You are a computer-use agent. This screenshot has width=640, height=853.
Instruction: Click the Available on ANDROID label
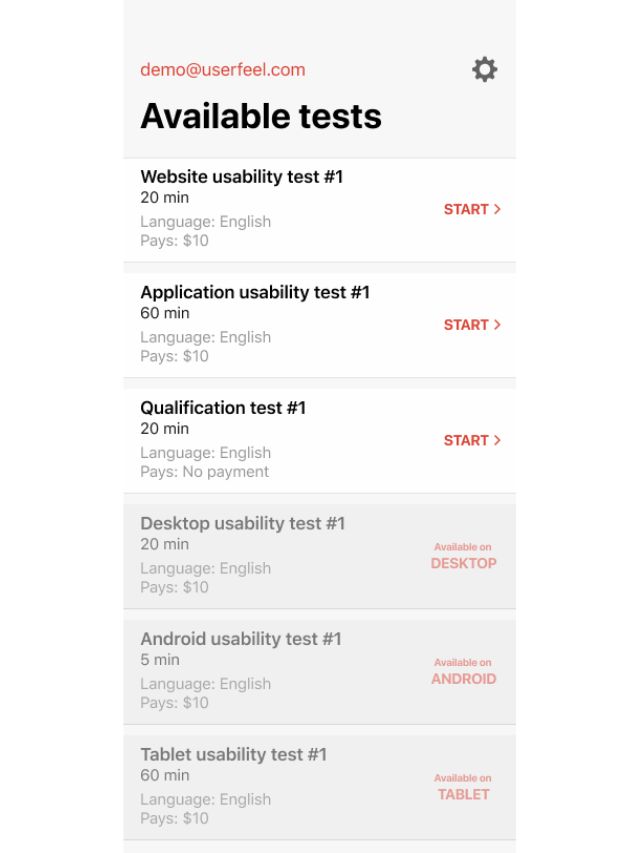(463, 672)
